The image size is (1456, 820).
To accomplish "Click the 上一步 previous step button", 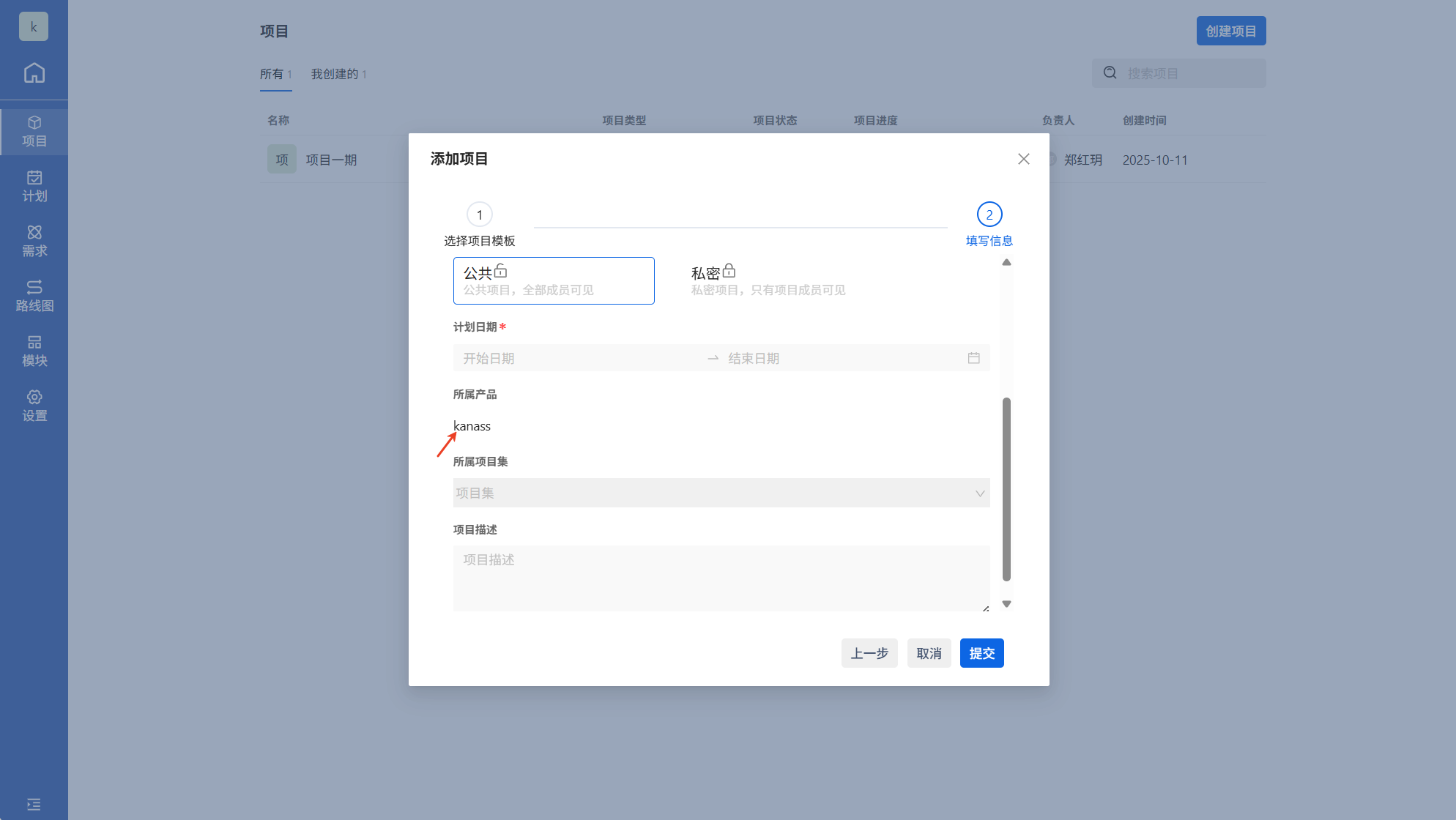I will [869, 653].
